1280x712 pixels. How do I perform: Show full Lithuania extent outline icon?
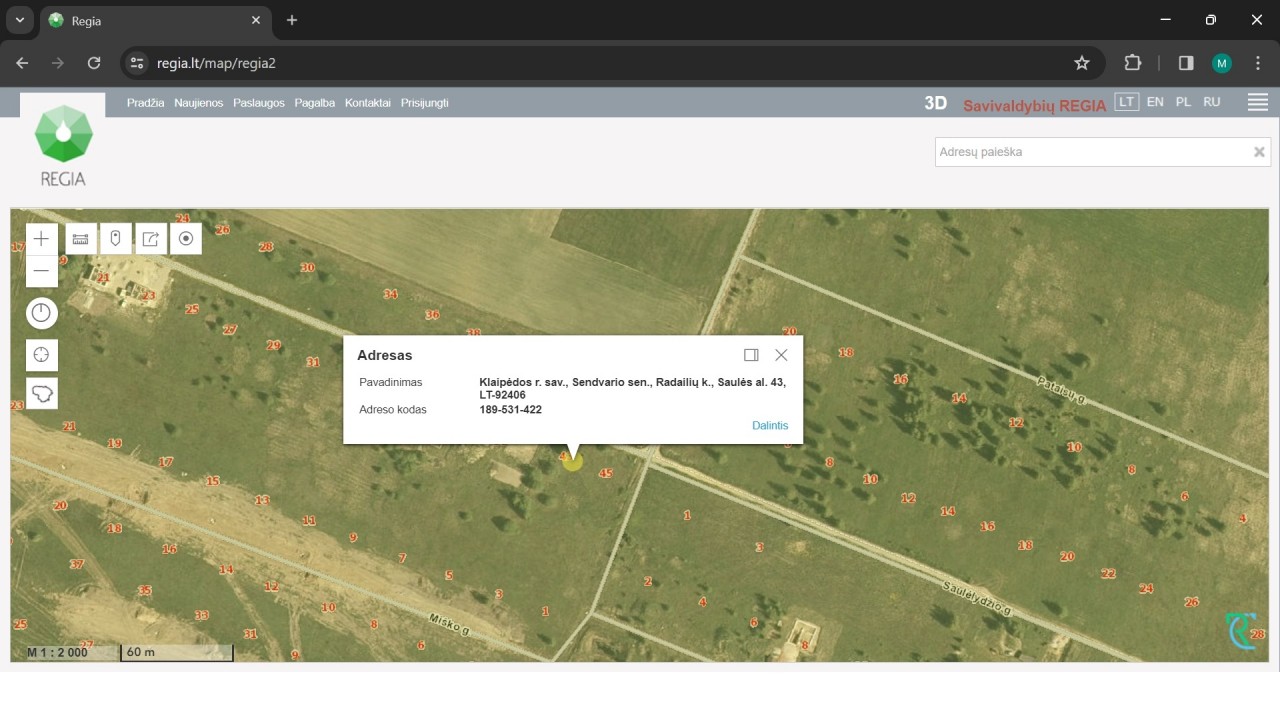click(41, 393)
